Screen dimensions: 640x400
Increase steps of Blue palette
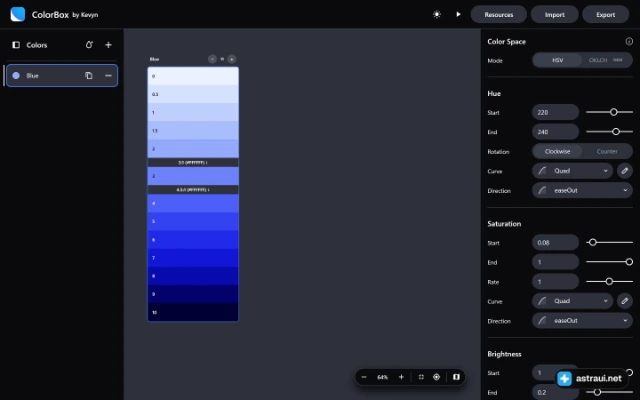231,59
